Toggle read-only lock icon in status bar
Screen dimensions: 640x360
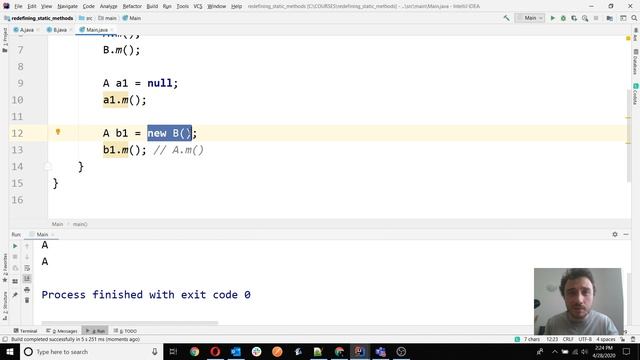pyautogui.click(x=623, y=339)
